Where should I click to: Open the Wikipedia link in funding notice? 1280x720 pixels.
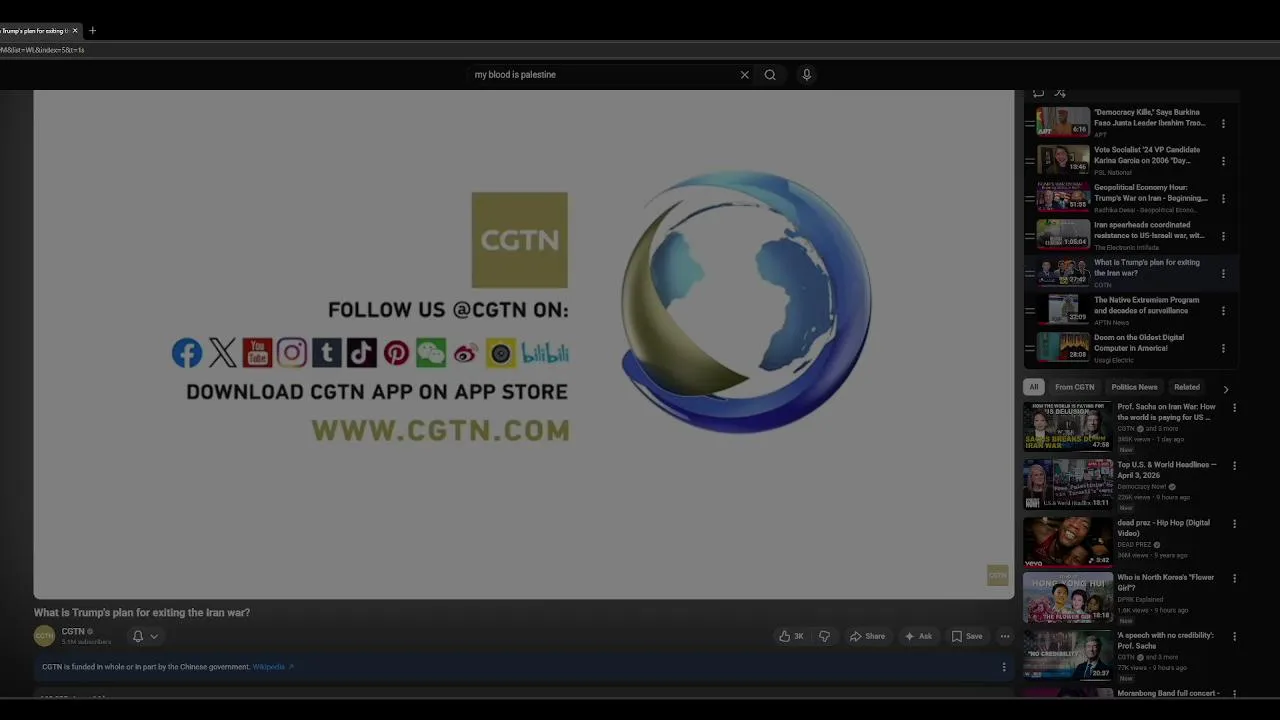(272, 667)
